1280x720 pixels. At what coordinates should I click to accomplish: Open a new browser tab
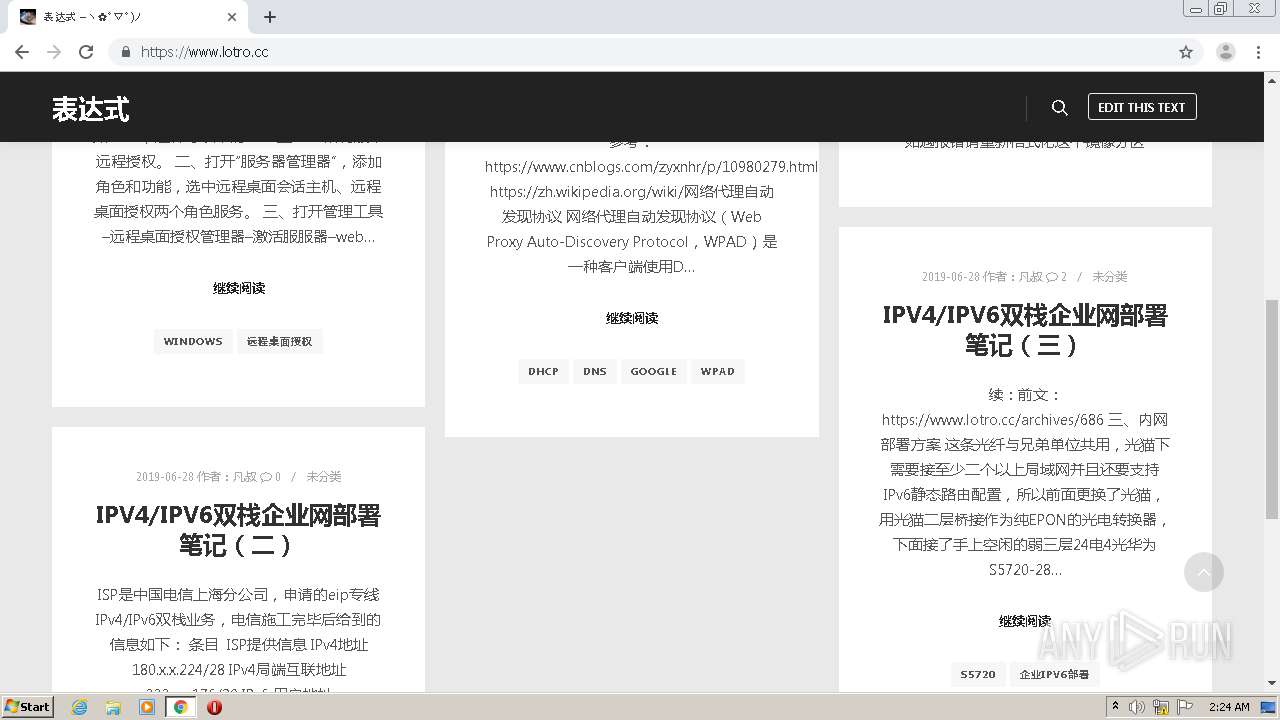270,17
